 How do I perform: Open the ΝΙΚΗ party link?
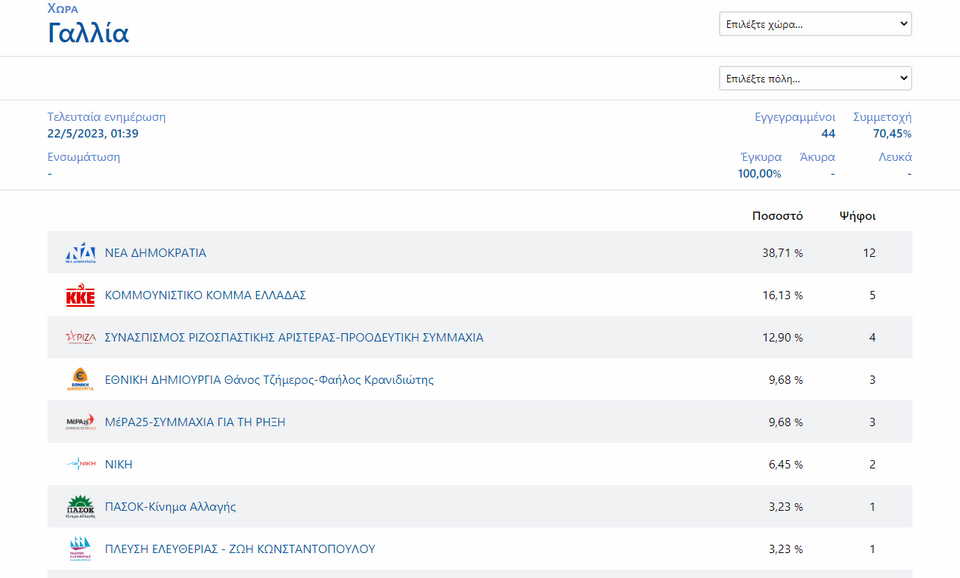coord(119,464)
